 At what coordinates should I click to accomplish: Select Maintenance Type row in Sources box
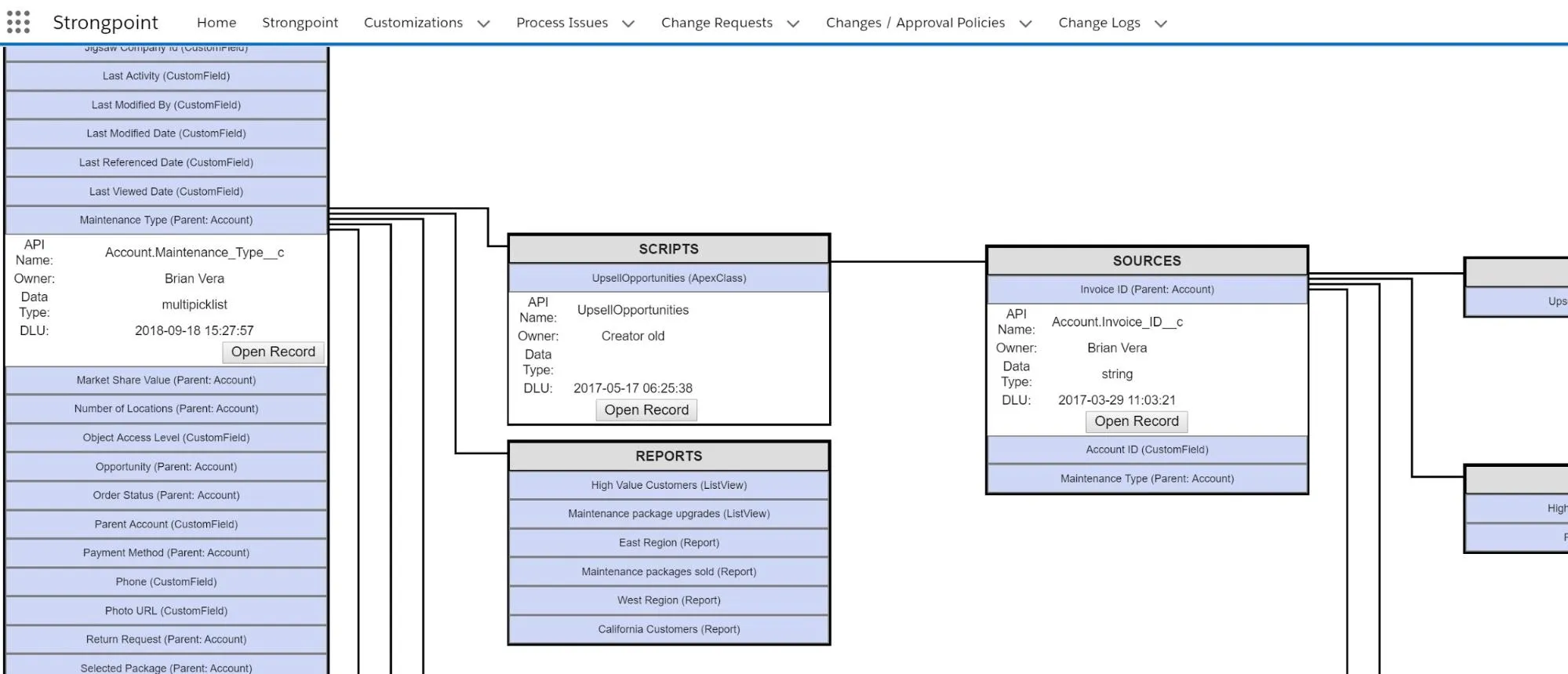tap(1147, 479)
